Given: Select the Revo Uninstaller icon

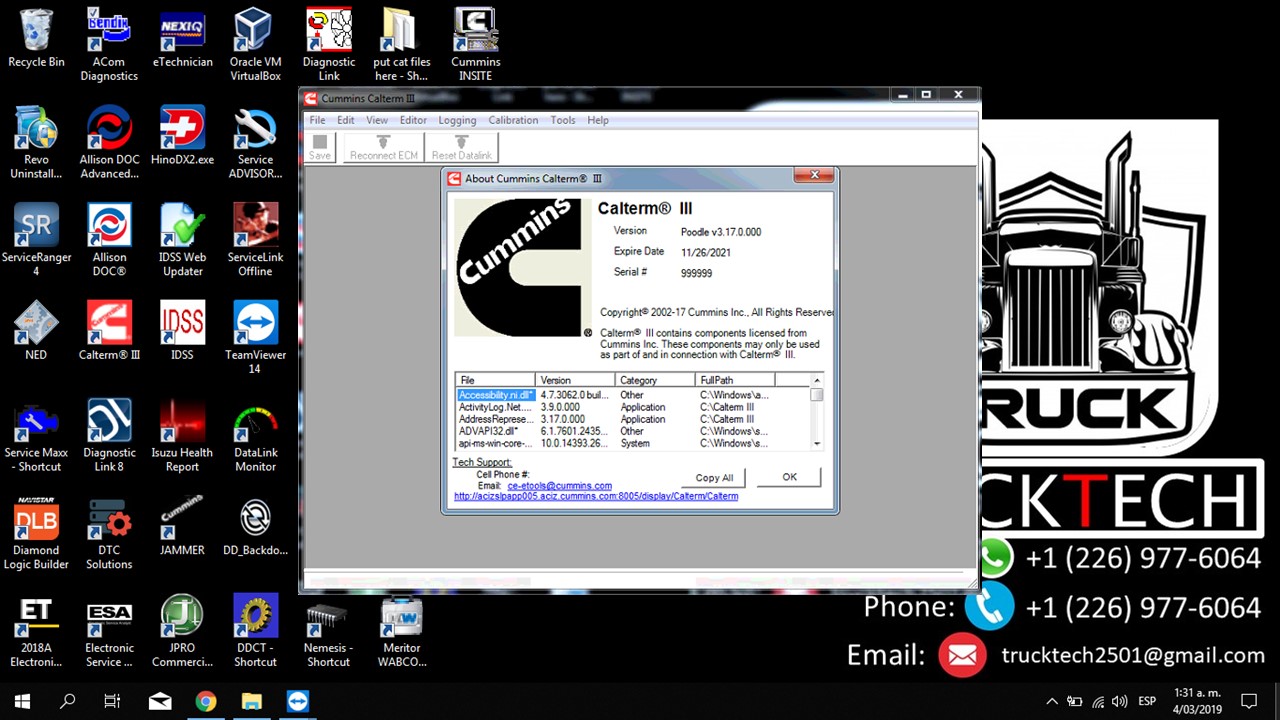Looking at the screenshot, I should [36, 143].
